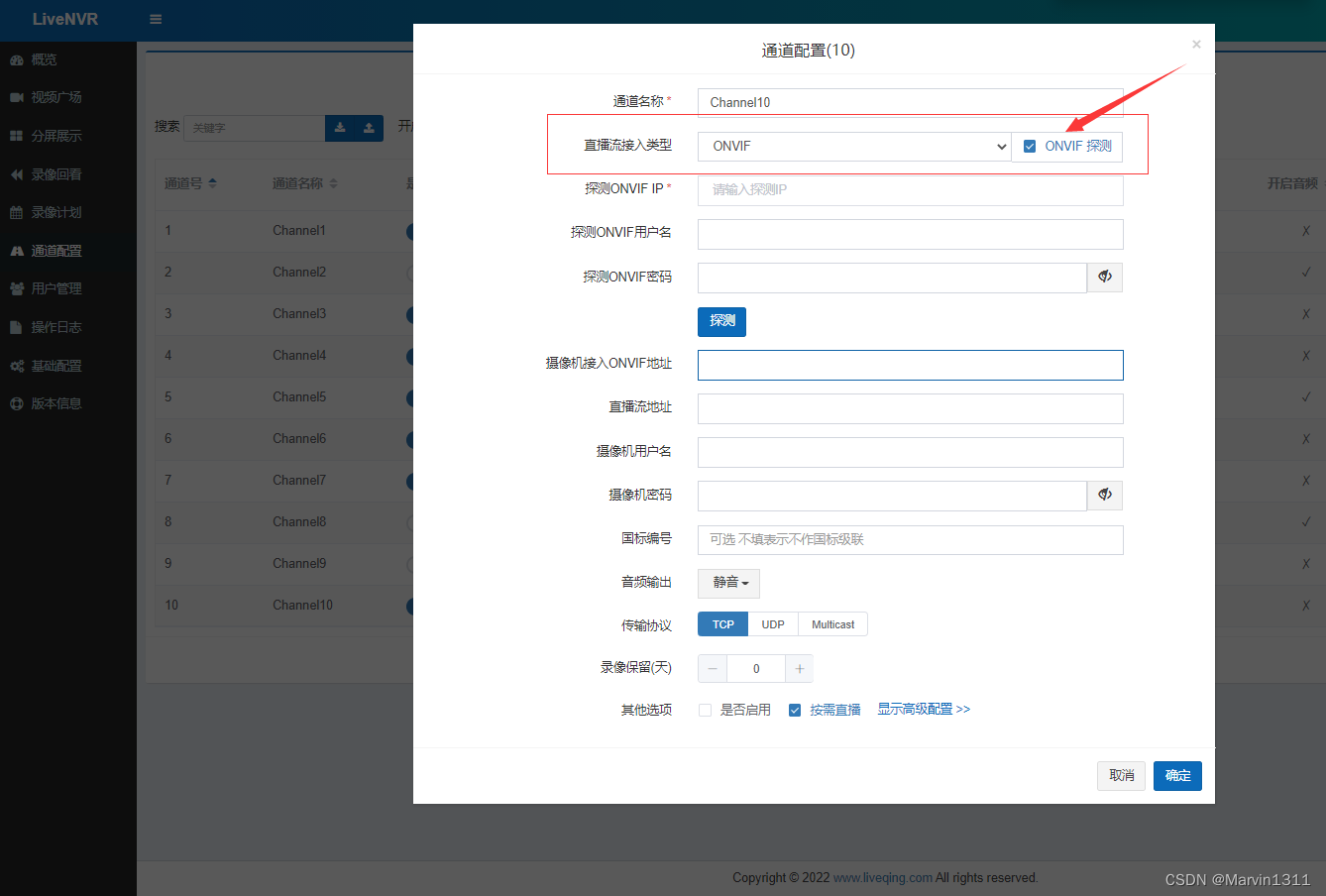Screen dimensions: 1326x896
Task: Check the 是否启用 checkbox
Action: coord(705,711)
